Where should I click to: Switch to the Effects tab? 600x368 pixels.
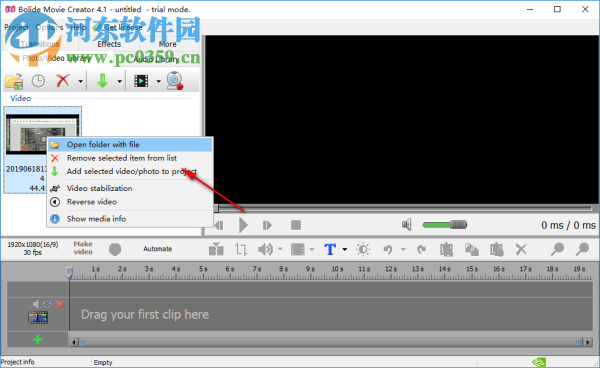(x=109, y=44)
